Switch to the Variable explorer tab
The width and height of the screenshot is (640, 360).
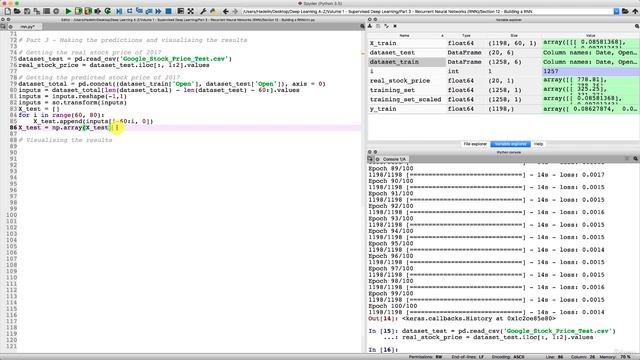coord(510,144)
